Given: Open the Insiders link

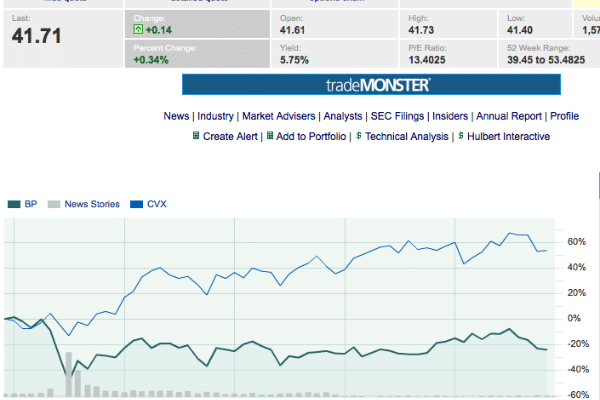Looking at the screenshot, I should point(450,116).
